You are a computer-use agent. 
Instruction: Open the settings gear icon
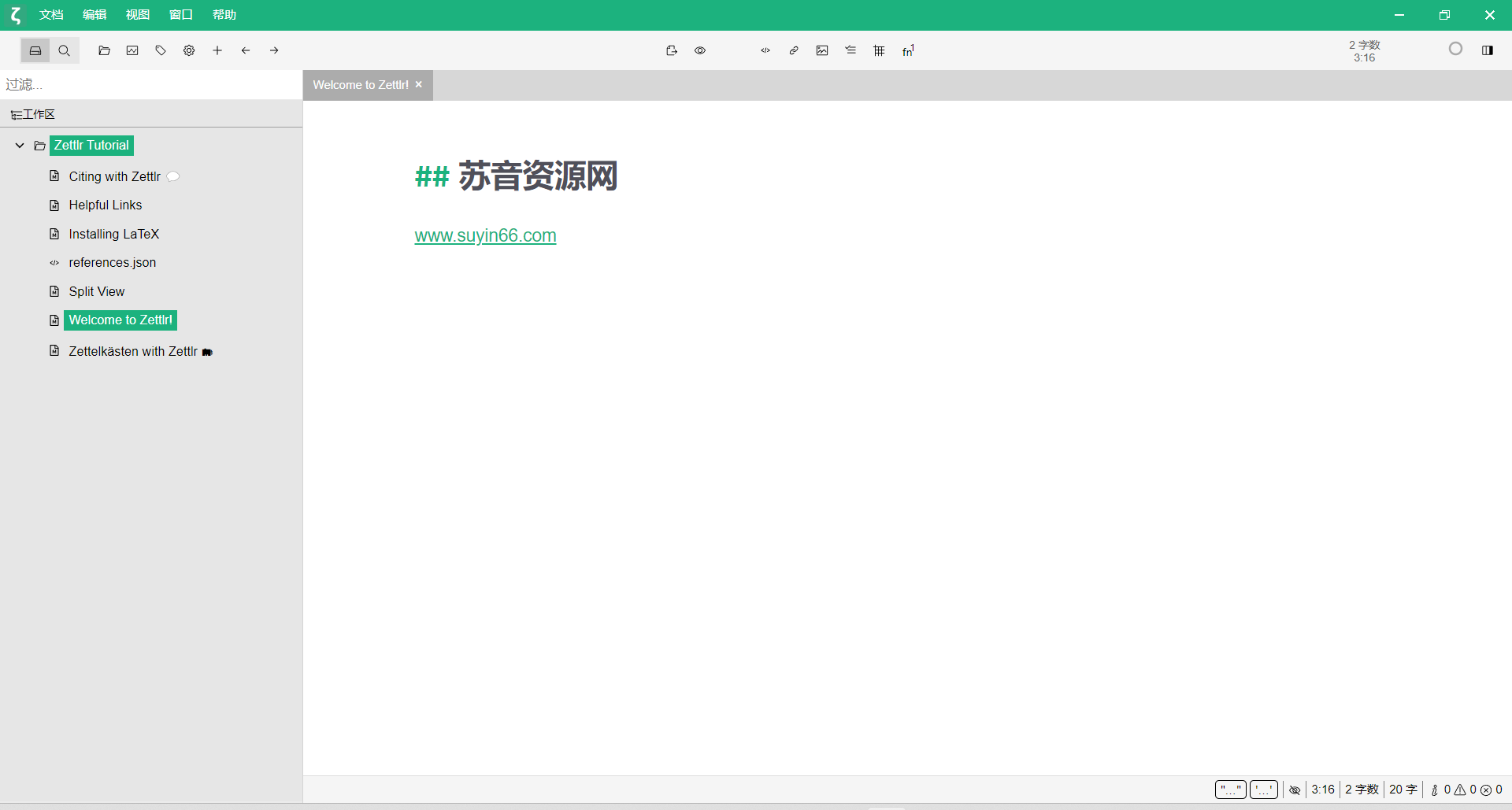189,50
